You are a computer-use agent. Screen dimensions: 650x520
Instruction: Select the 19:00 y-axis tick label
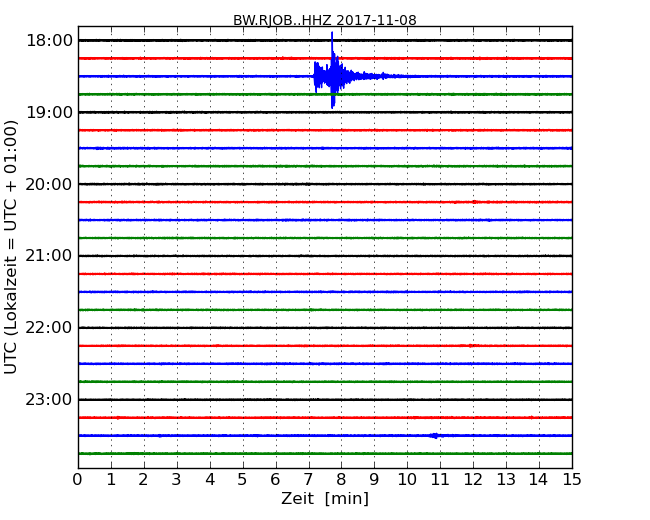coord(49,112)
